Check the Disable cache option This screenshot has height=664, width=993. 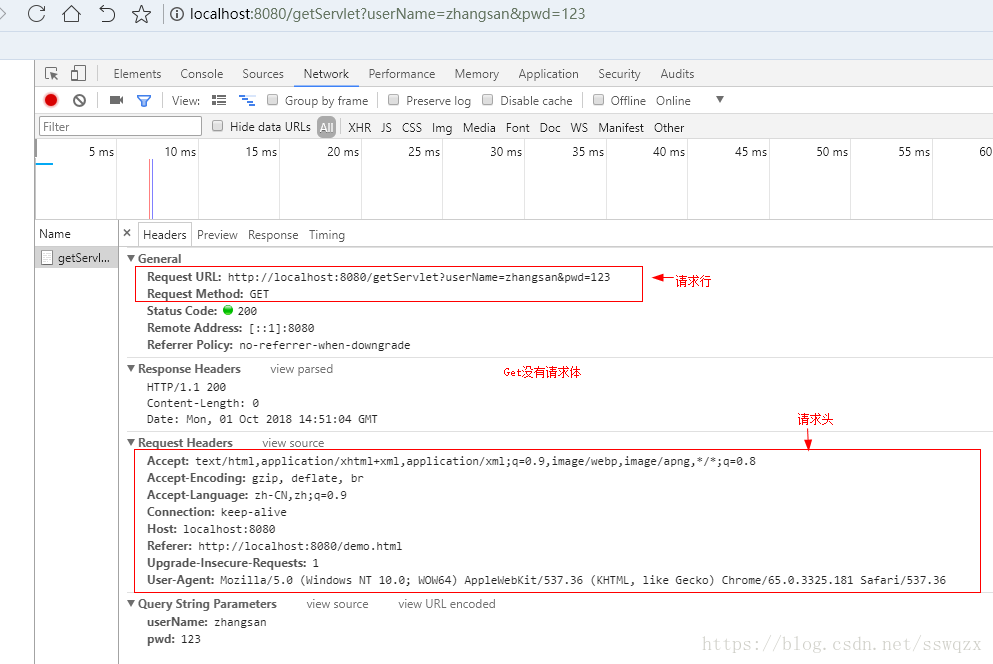[488, 100]
